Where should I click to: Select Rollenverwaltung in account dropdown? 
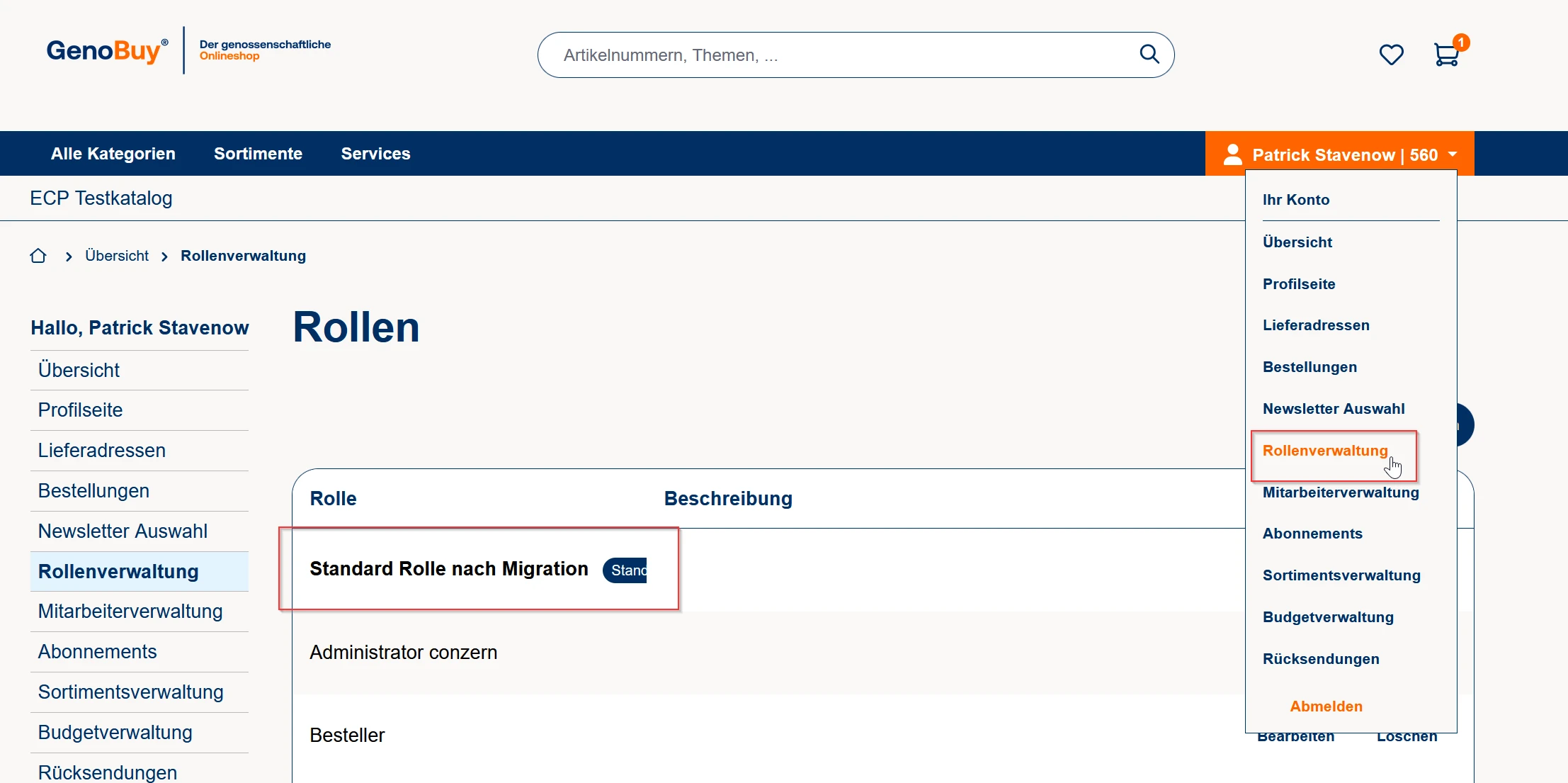pyautogui.click(x=1324, y=451)
